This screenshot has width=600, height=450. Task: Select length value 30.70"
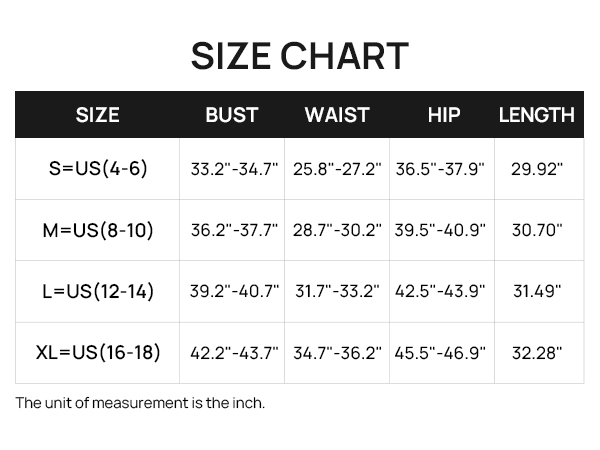[537, 230]
